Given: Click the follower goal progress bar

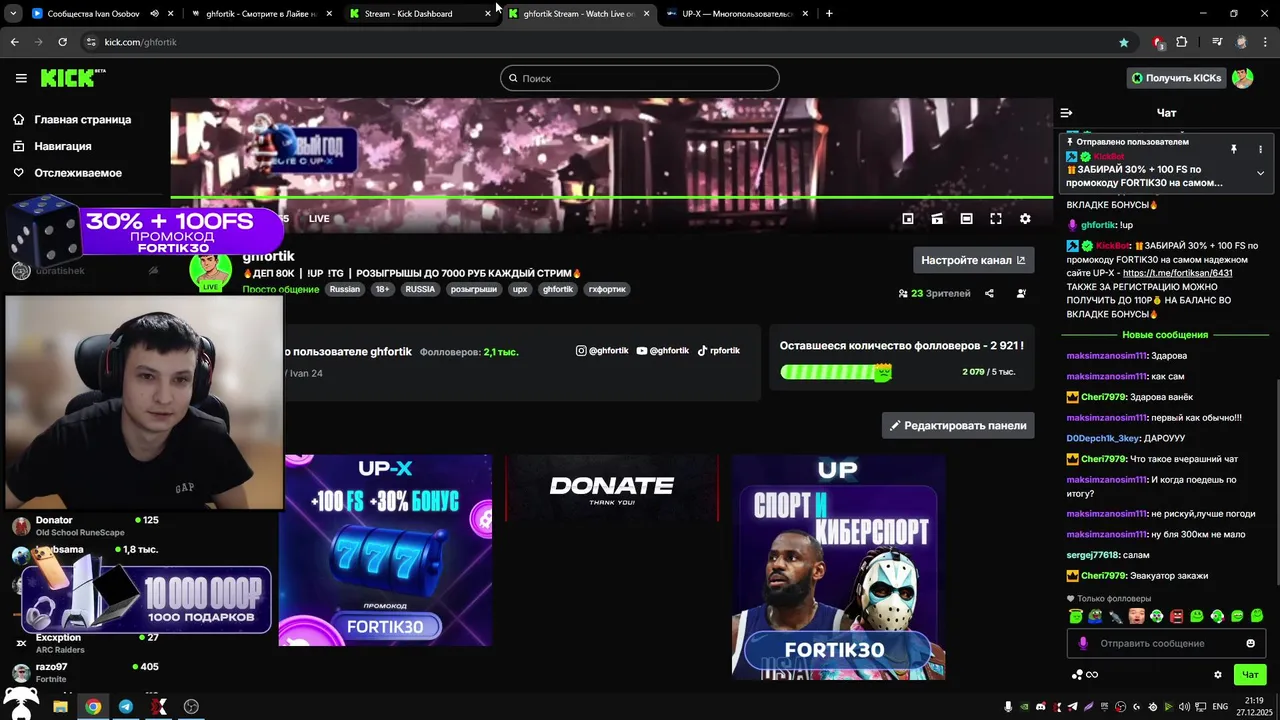Looking at the screenshot, I should click(836, 372).
